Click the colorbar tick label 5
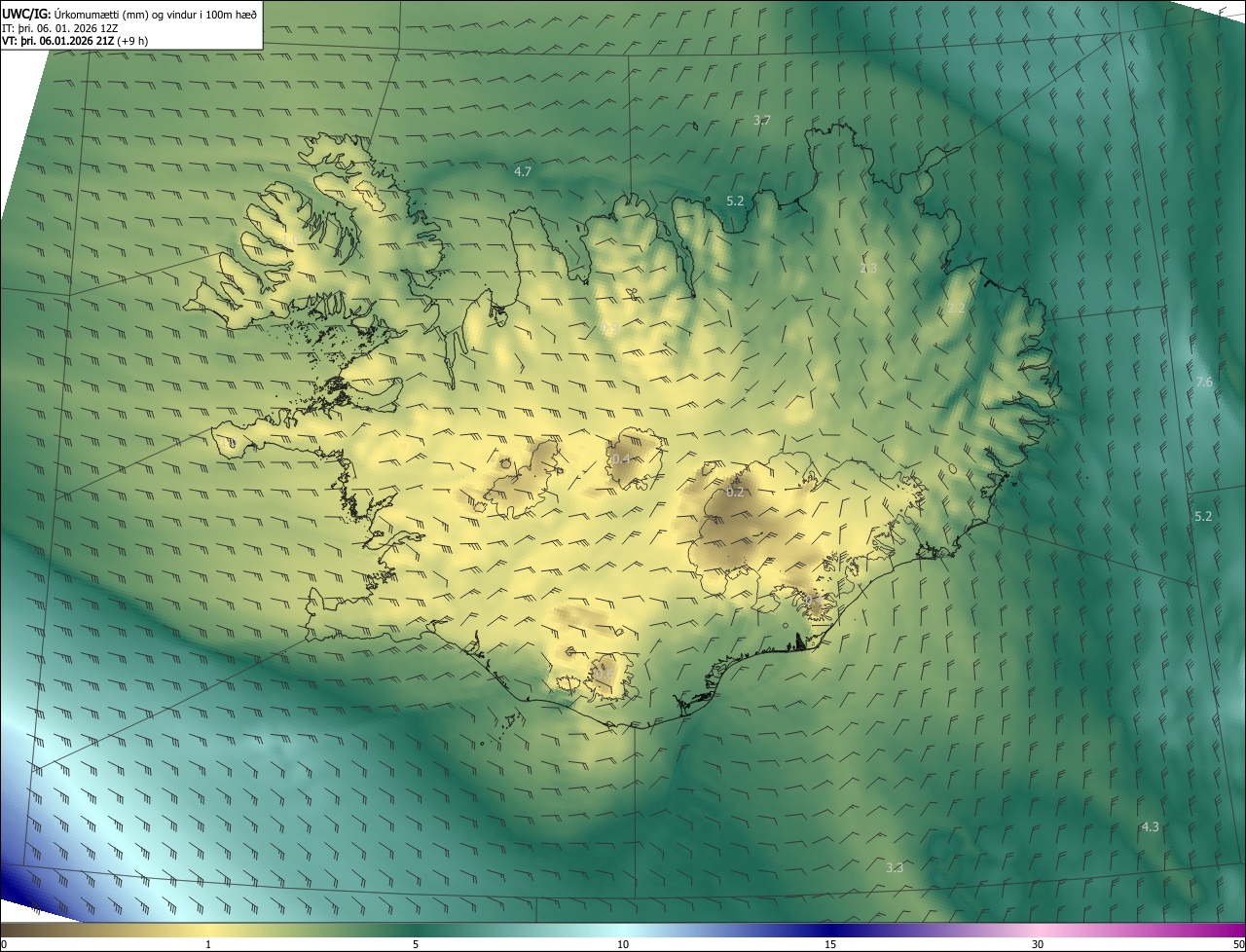 [416, 945]
